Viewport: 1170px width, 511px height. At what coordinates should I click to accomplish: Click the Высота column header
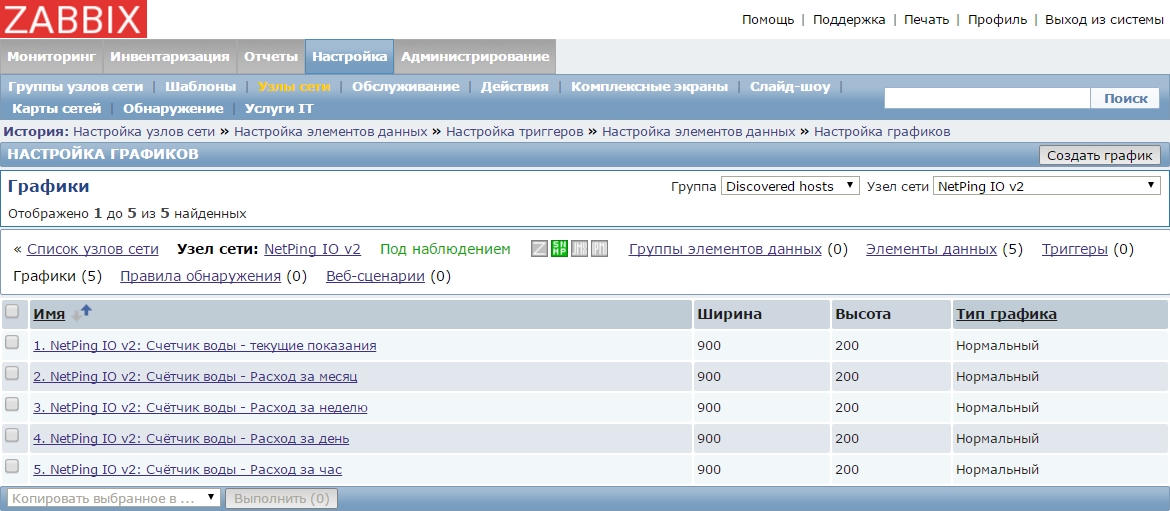pos(863,314)
